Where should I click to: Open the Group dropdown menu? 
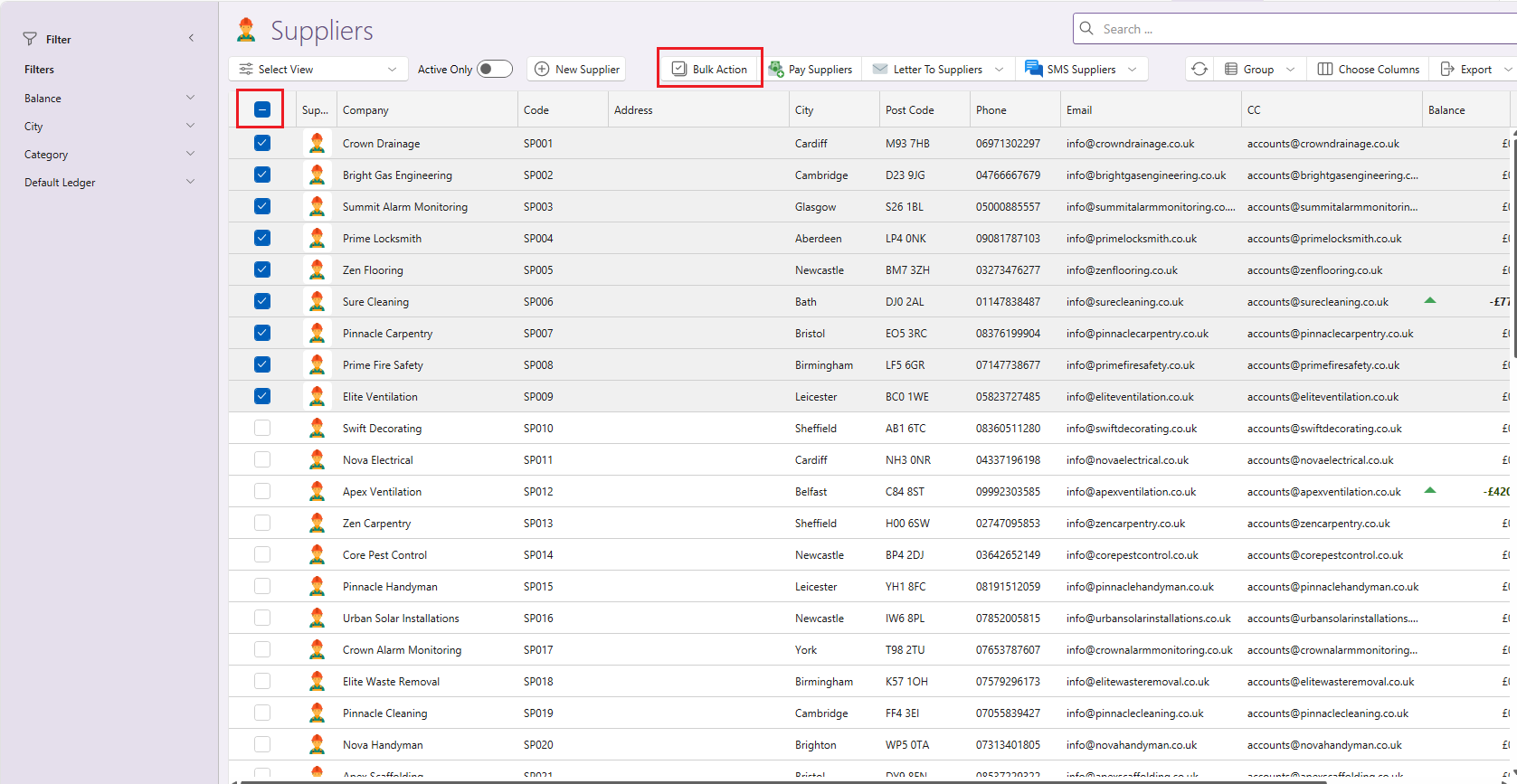coord(1259,70)
